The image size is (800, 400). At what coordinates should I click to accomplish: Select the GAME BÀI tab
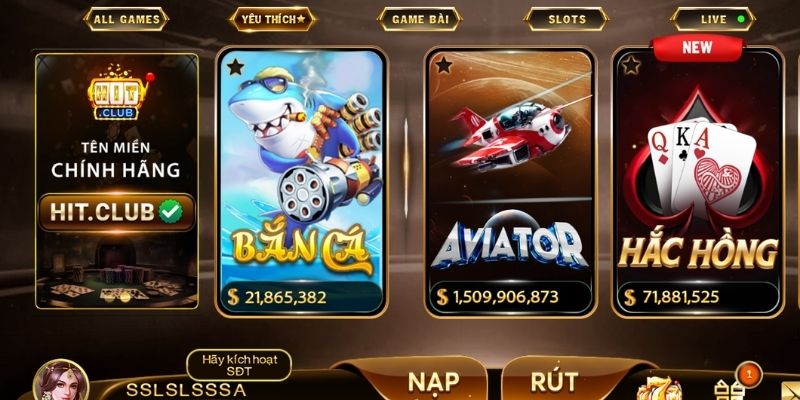[420, 19]
